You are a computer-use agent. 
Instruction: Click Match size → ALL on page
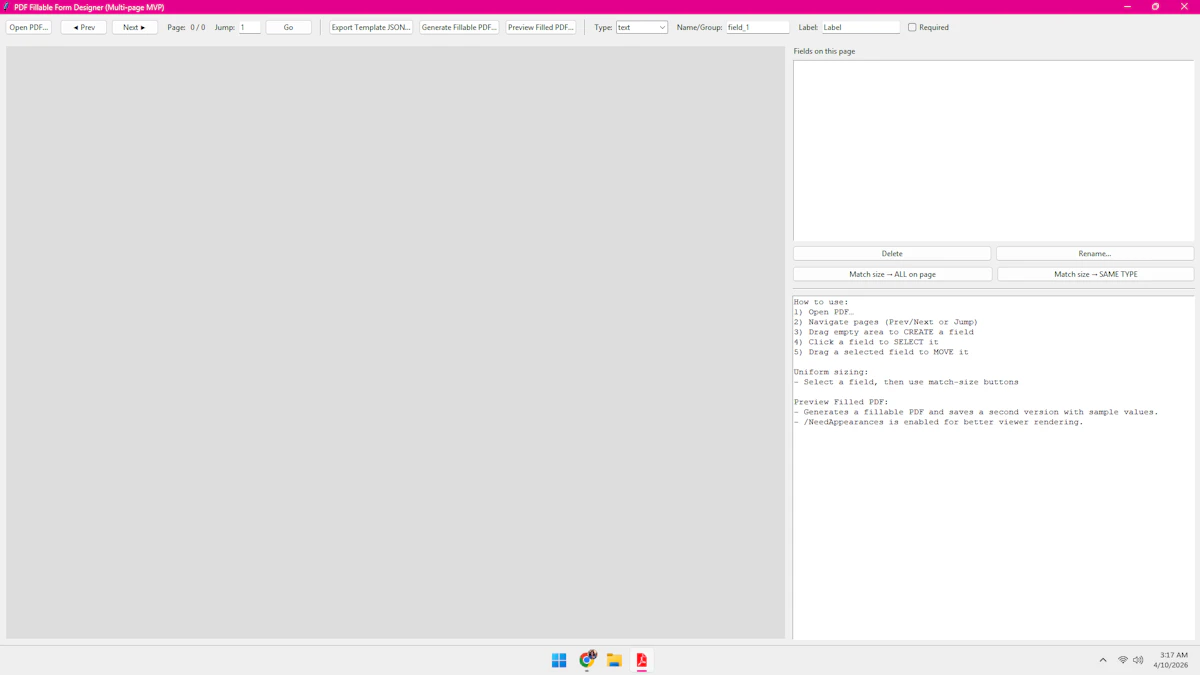tap(891, 273)
